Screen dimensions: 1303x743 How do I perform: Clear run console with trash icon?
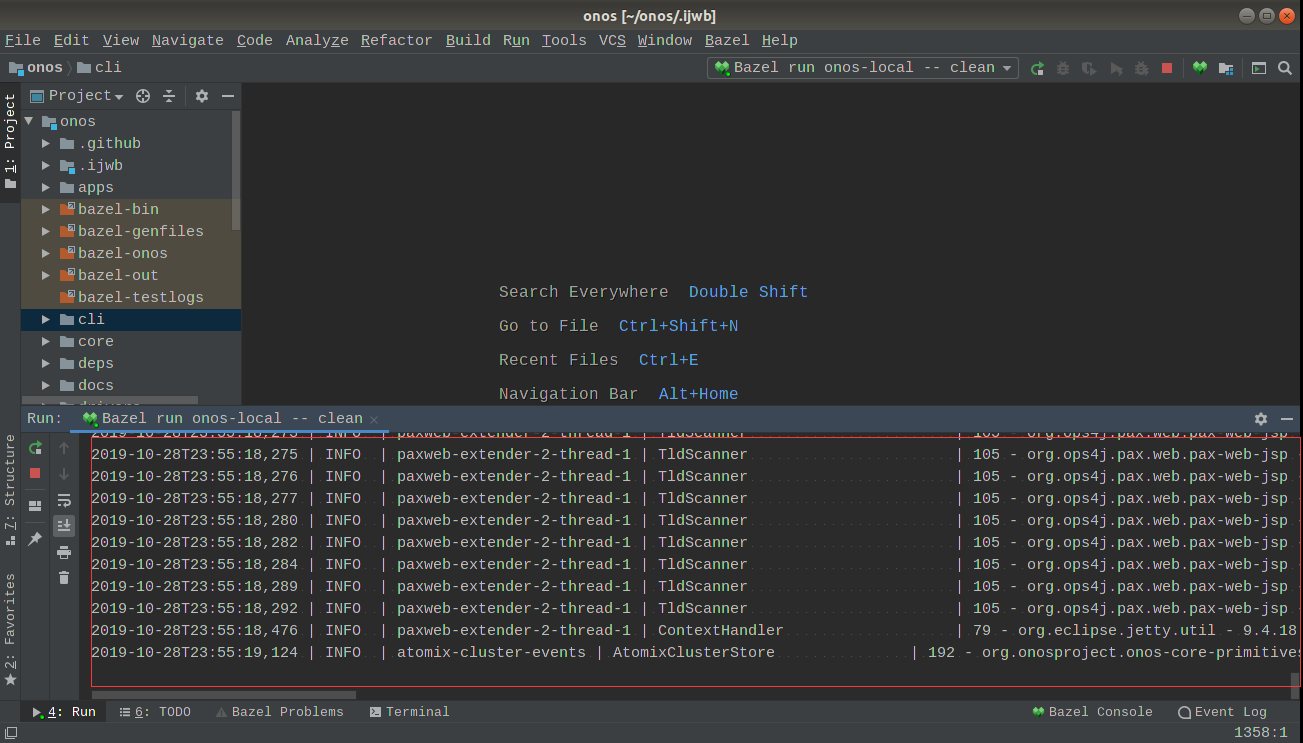point(64,578)
